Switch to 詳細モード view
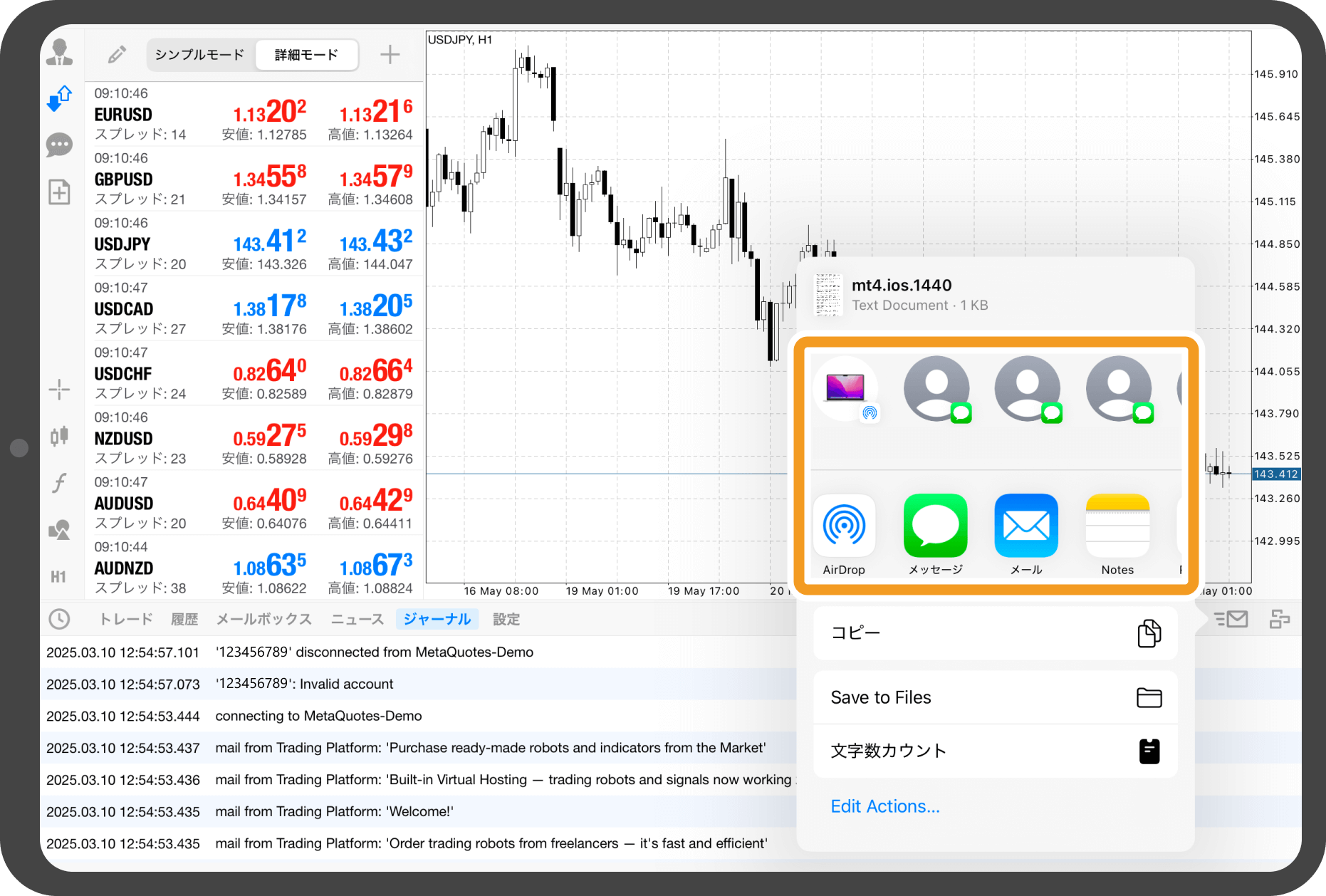This screenshot has height=896, width=1326. click(306, 55)
